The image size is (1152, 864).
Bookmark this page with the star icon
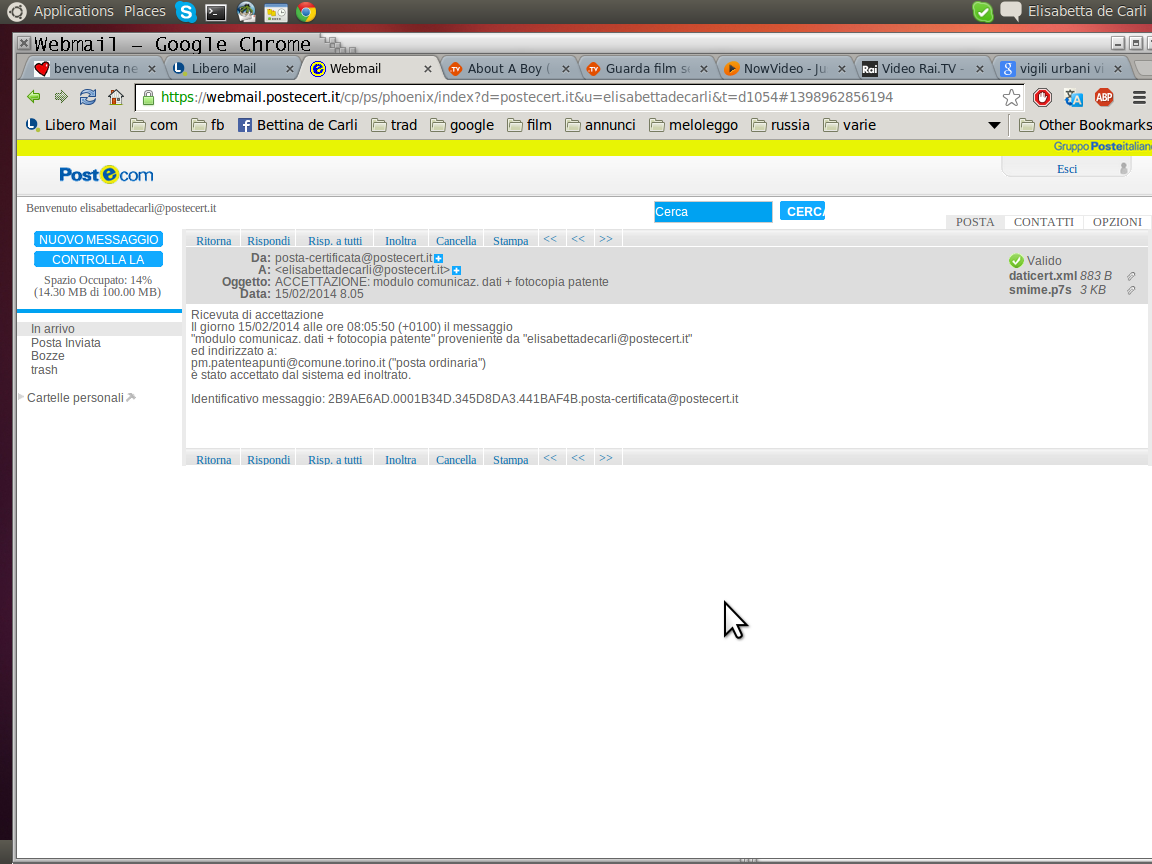point(1011,97)
